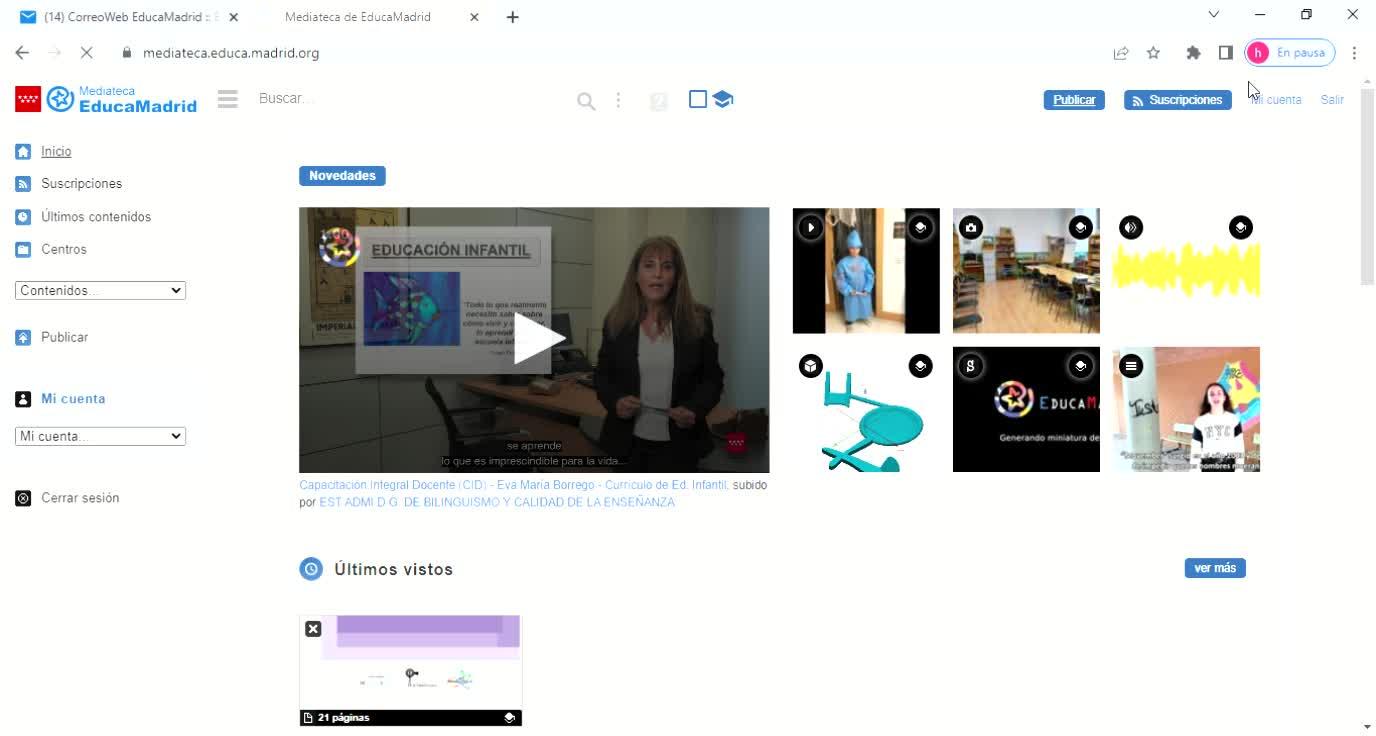The image size is (1376, 736).
Task: Expand the Contenidos dropdown in sidebar
Action: [100, 290]
